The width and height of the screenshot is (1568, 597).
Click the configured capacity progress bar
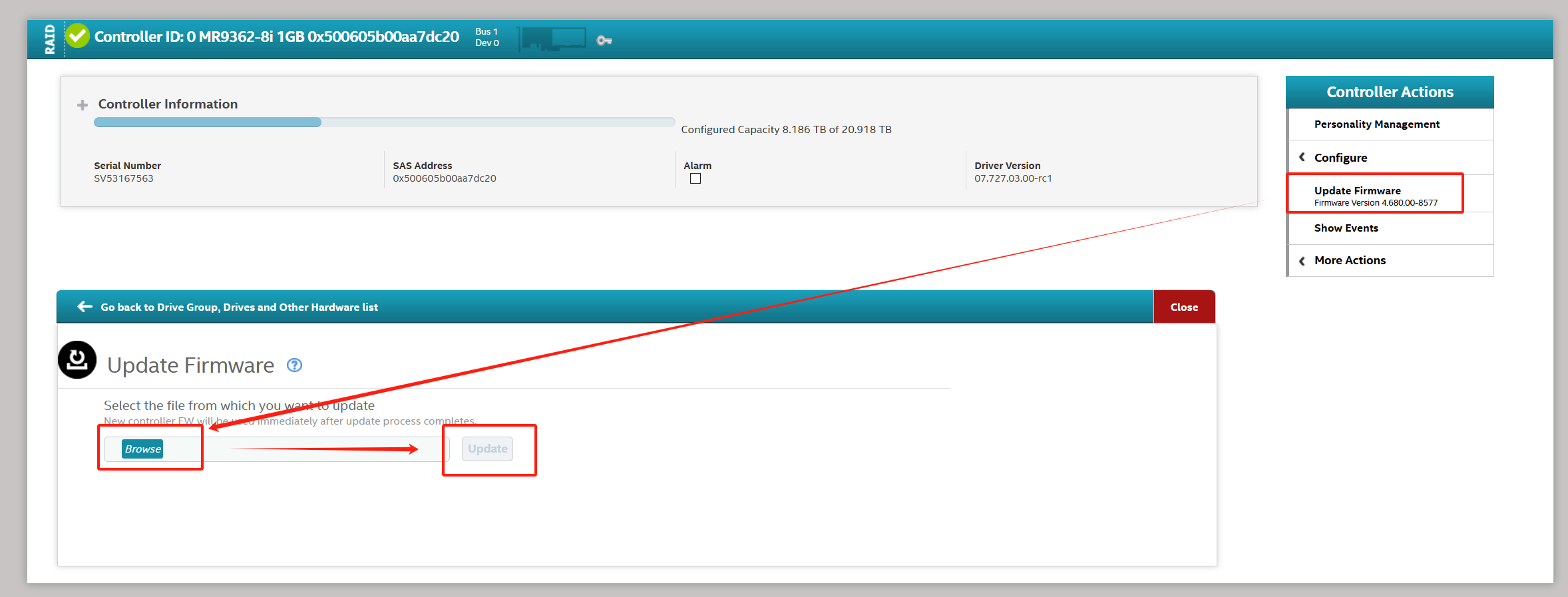pos(384,122)
